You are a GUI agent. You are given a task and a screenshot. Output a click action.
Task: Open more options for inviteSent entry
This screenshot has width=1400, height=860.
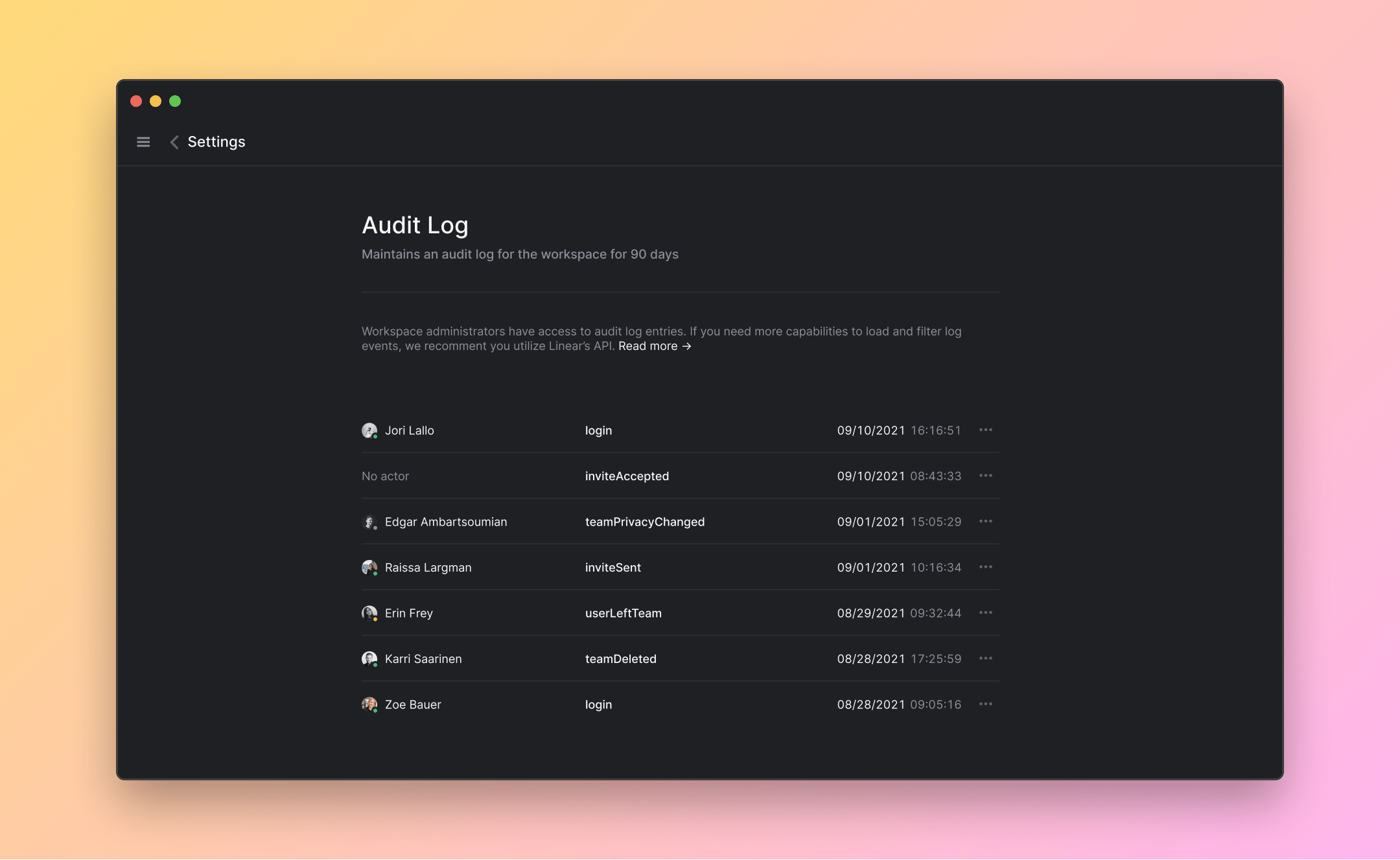click(985, 567)
